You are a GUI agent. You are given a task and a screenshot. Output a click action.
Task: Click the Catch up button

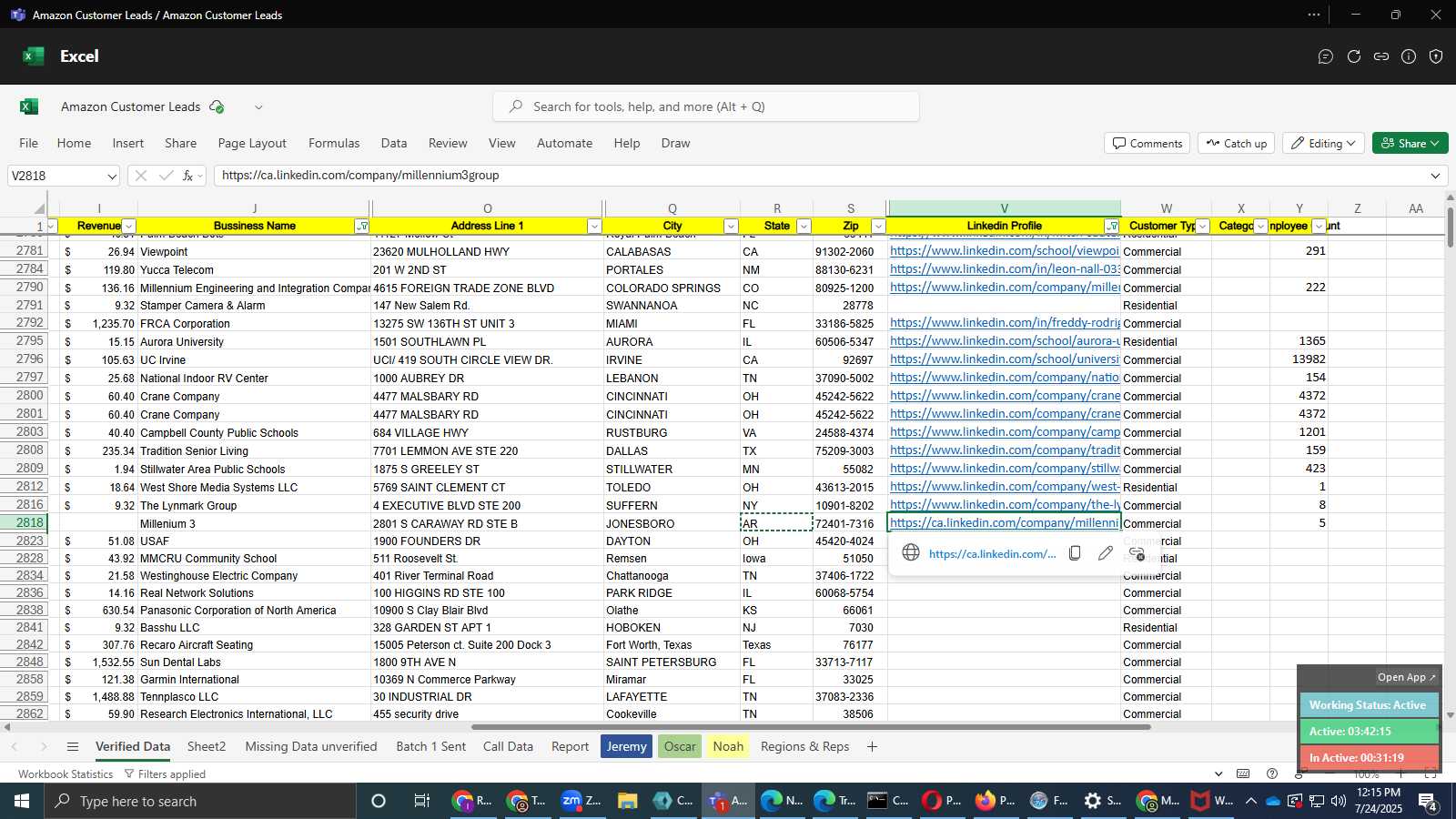pyautogui.click(x=1237, y=143)
